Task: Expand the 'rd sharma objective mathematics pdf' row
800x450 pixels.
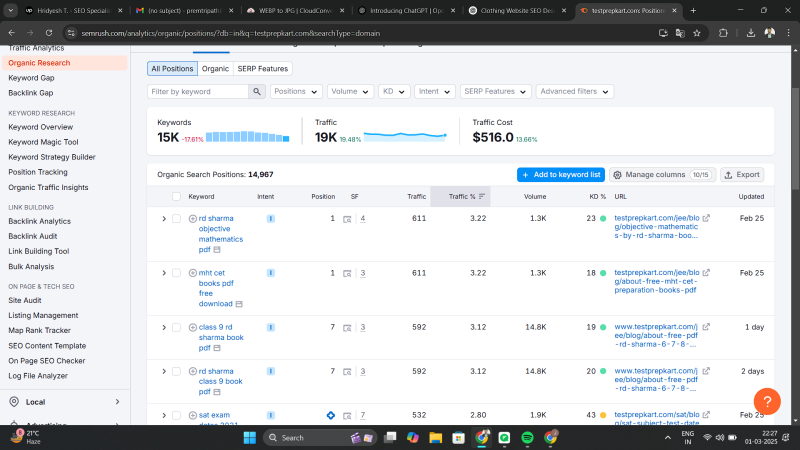Action: (x=164, y=218)
